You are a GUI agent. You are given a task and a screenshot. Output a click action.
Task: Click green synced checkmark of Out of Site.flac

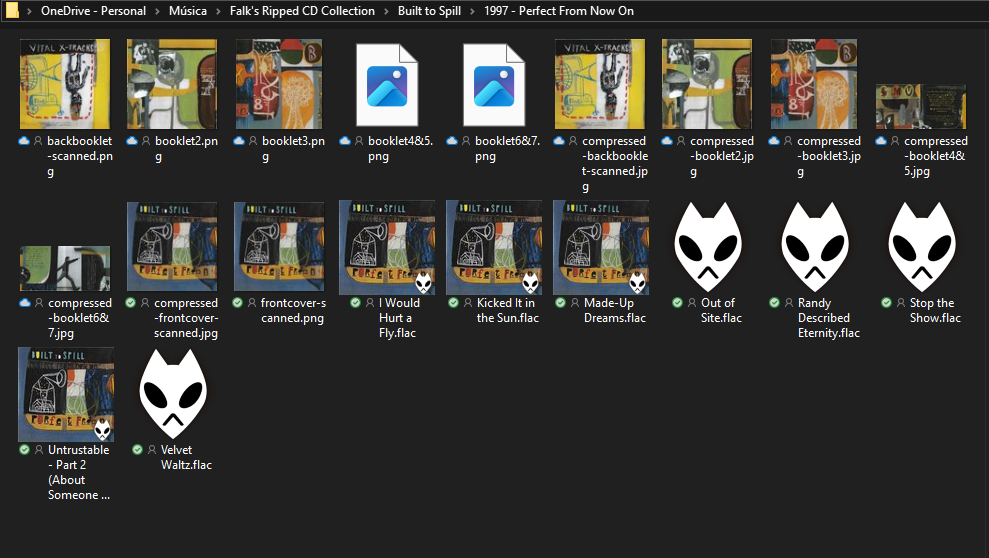pos(677,303)
